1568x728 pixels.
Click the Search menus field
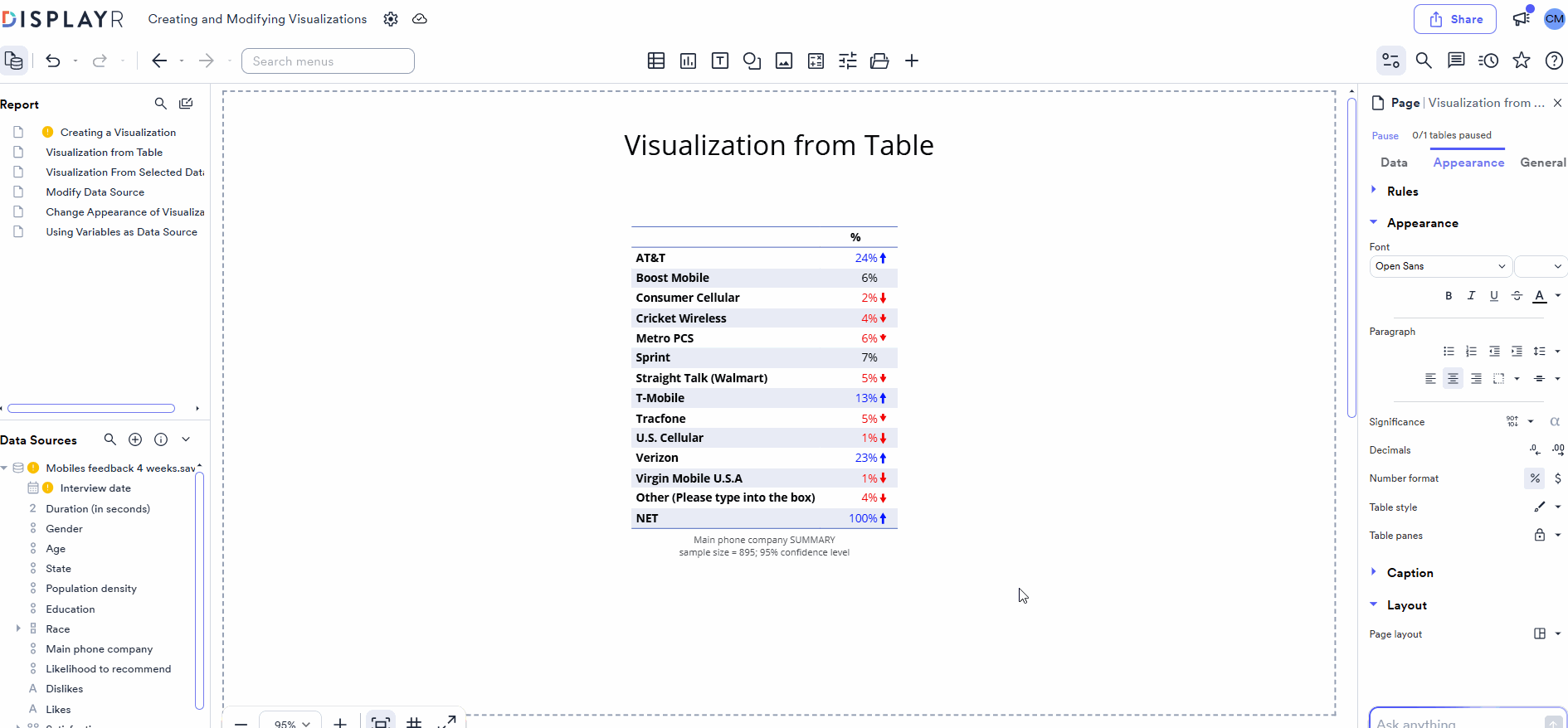[x=328, y=61]
